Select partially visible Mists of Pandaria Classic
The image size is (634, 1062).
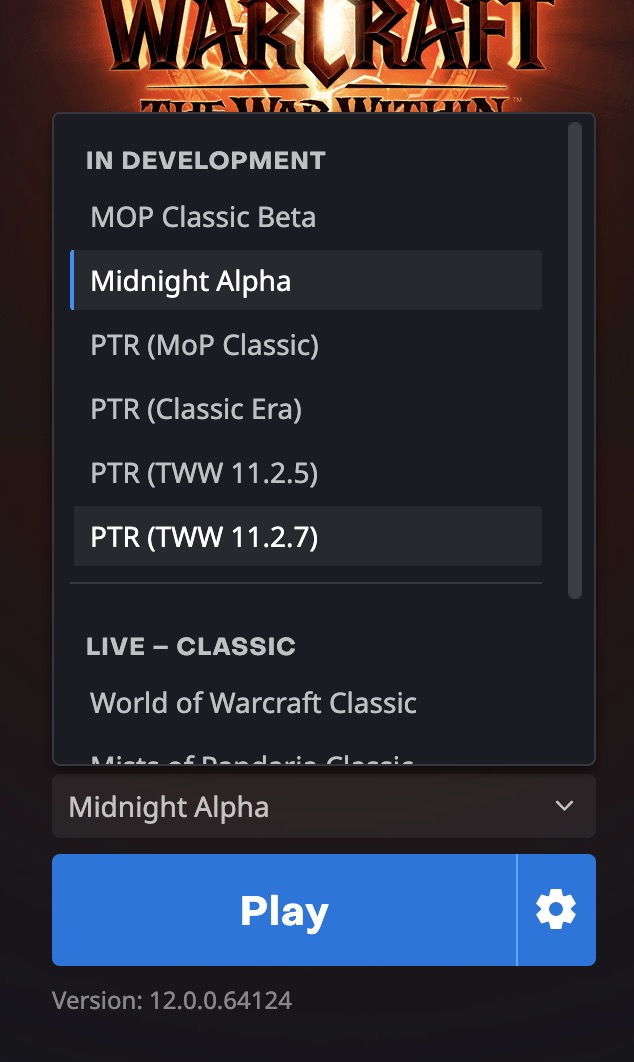tap(252, 760)
